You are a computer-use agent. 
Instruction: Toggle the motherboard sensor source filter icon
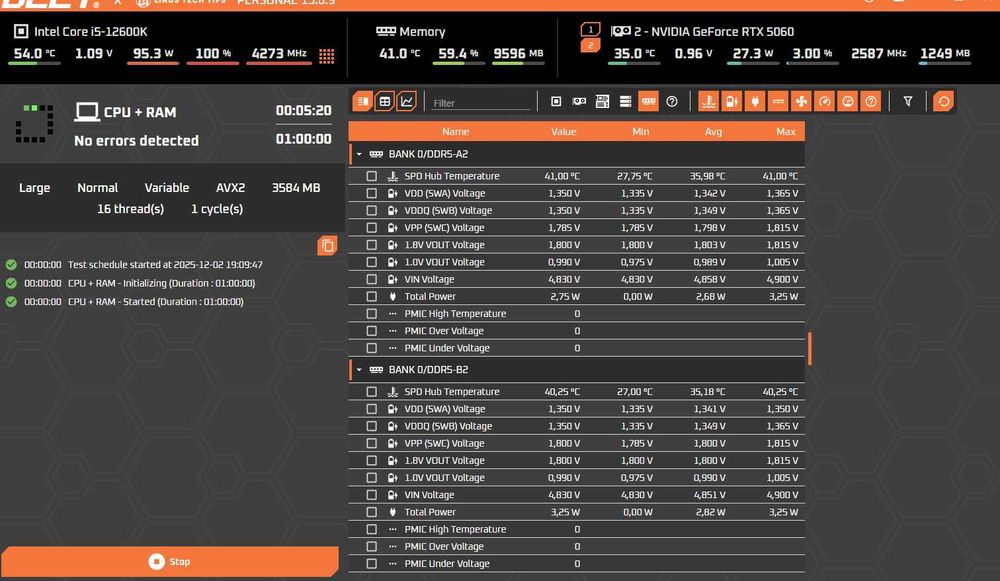point(602,101)
